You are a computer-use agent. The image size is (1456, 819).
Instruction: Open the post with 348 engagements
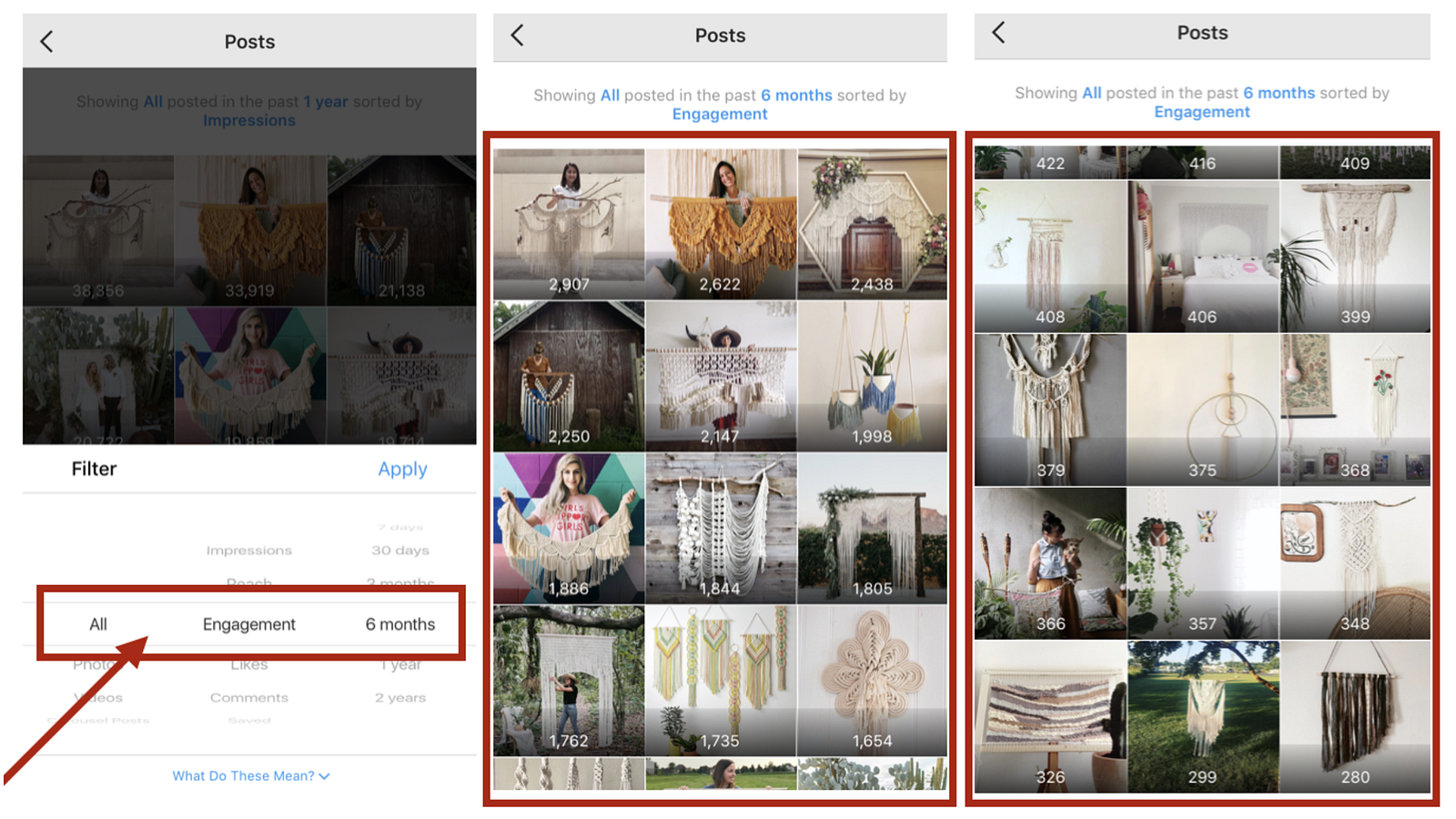[1355, 563]
